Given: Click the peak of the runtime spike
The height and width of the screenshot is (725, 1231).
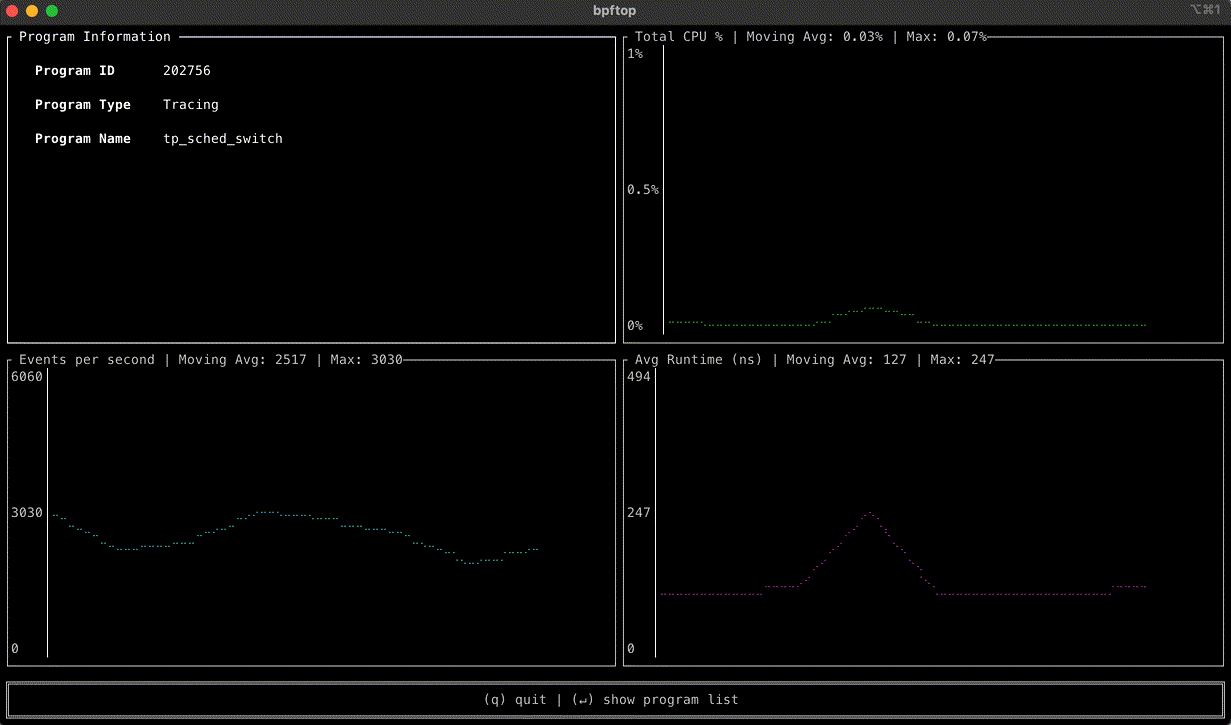Looking at the screenshot, I should point(868,513).
